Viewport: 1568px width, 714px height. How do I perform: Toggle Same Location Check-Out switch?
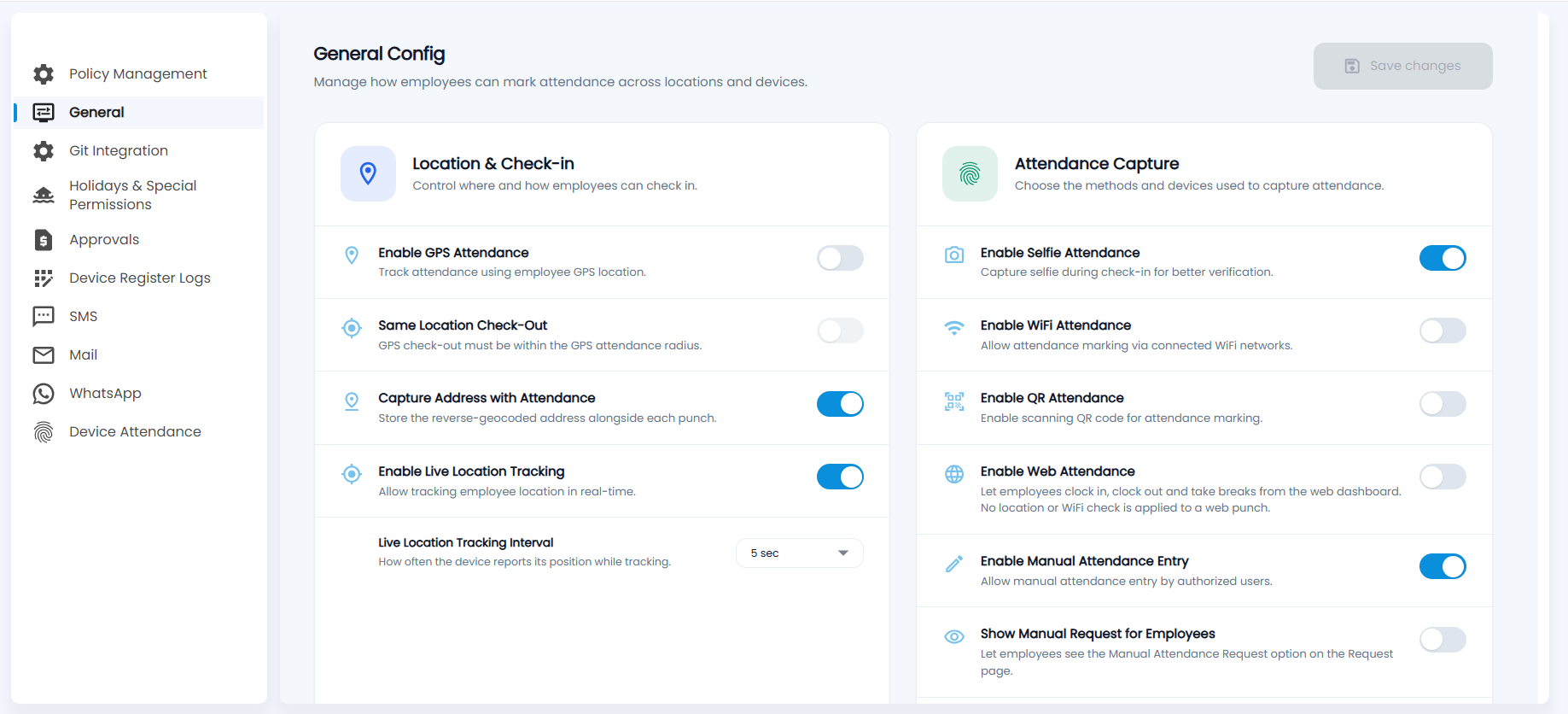840,331
